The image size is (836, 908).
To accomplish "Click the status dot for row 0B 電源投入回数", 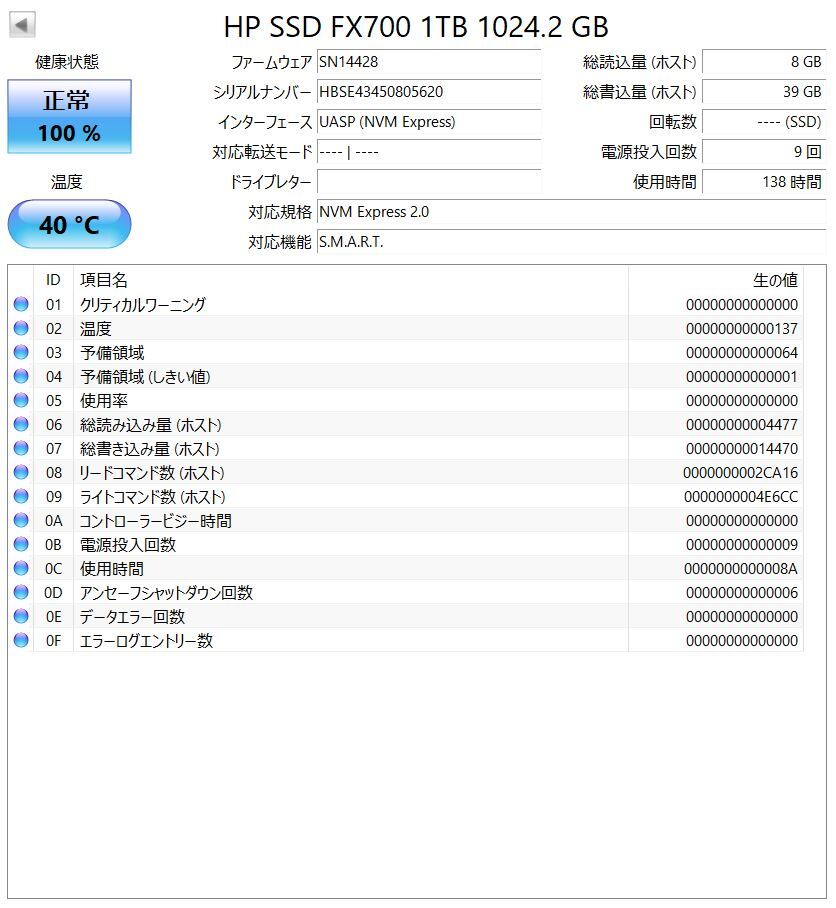I will tap(21, 544).
